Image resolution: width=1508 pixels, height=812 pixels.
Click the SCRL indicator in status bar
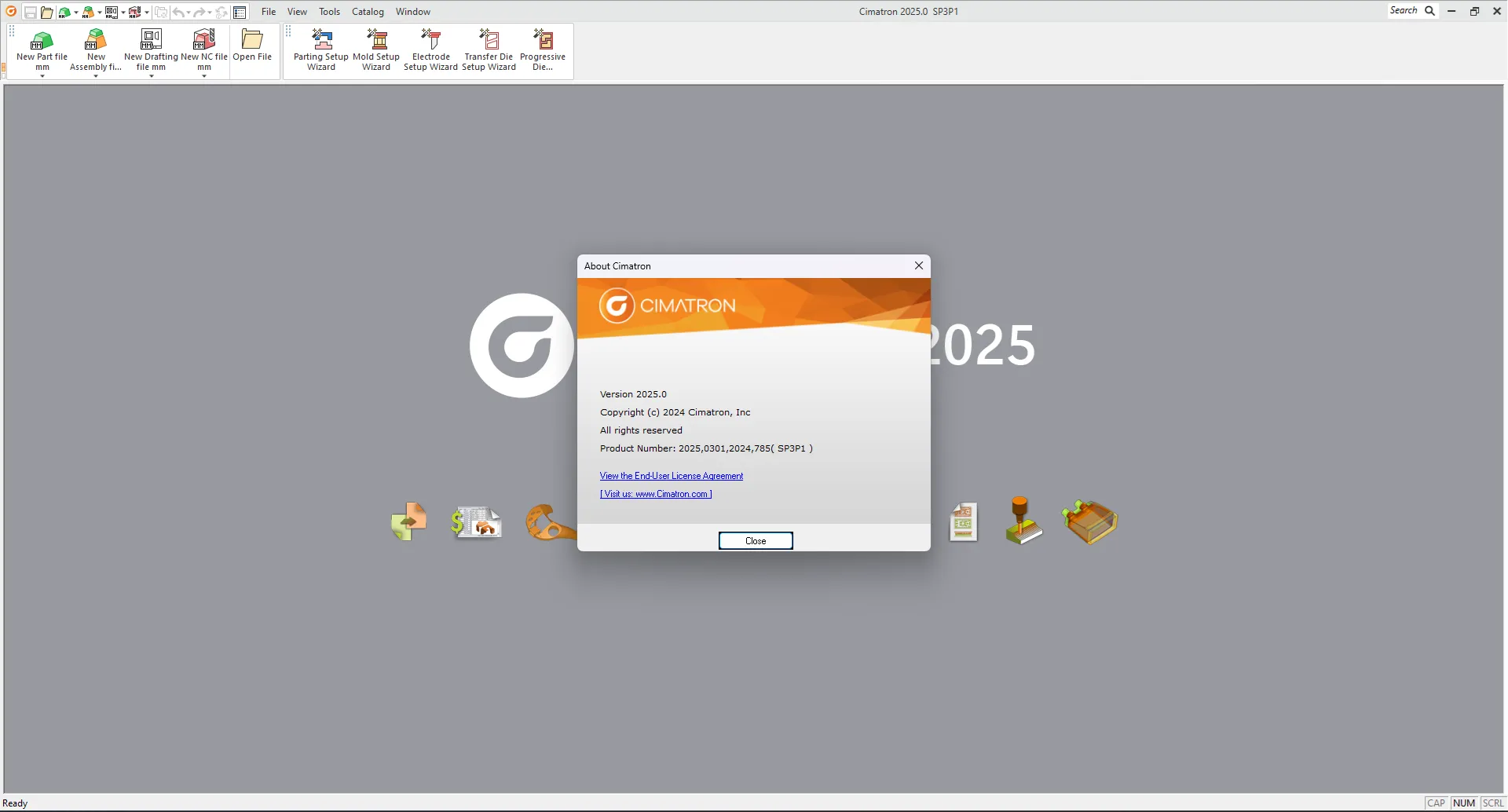pos(1493,803)
